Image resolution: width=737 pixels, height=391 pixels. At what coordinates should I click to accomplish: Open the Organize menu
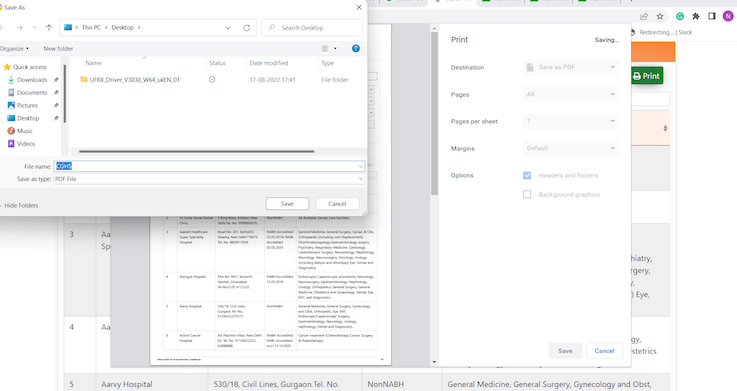pos(14,48)
